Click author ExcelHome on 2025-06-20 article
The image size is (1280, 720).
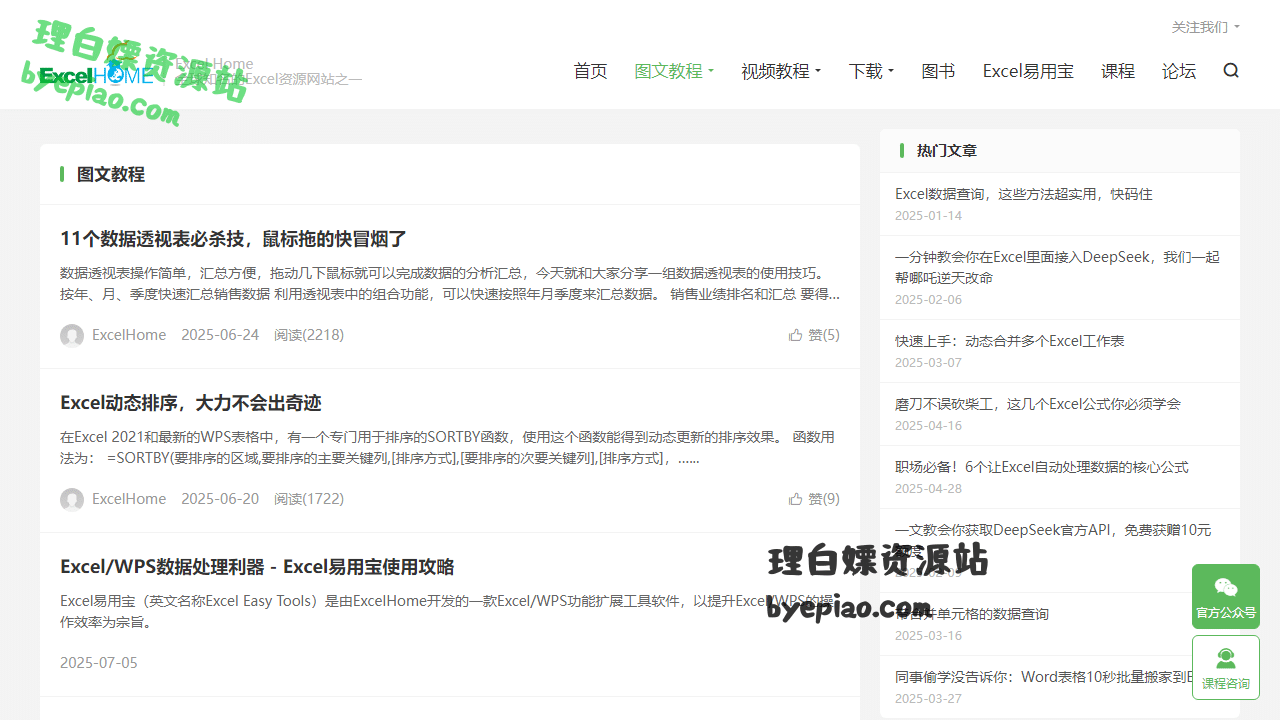[x=129, y=499]
